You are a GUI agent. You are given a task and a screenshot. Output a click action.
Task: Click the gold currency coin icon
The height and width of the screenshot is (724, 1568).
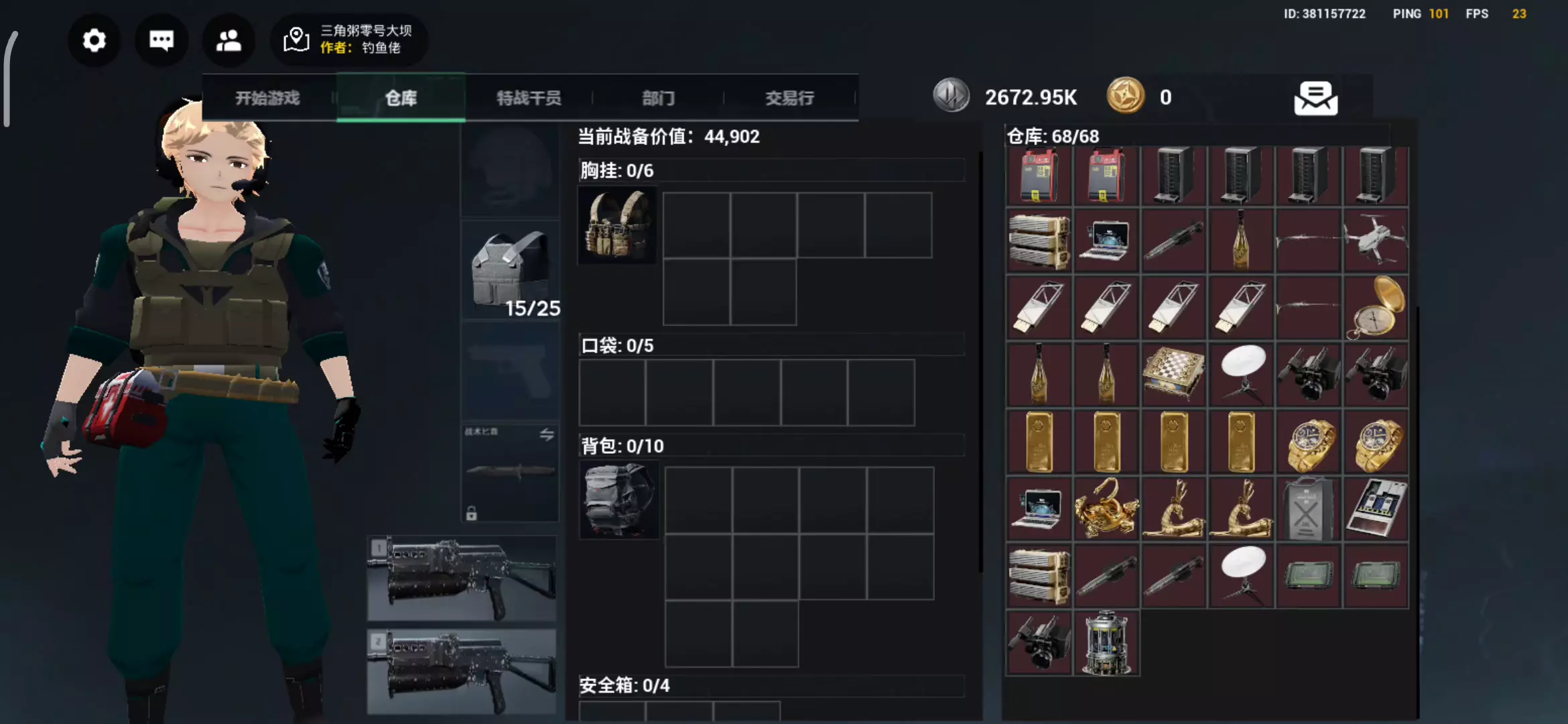1125,96
